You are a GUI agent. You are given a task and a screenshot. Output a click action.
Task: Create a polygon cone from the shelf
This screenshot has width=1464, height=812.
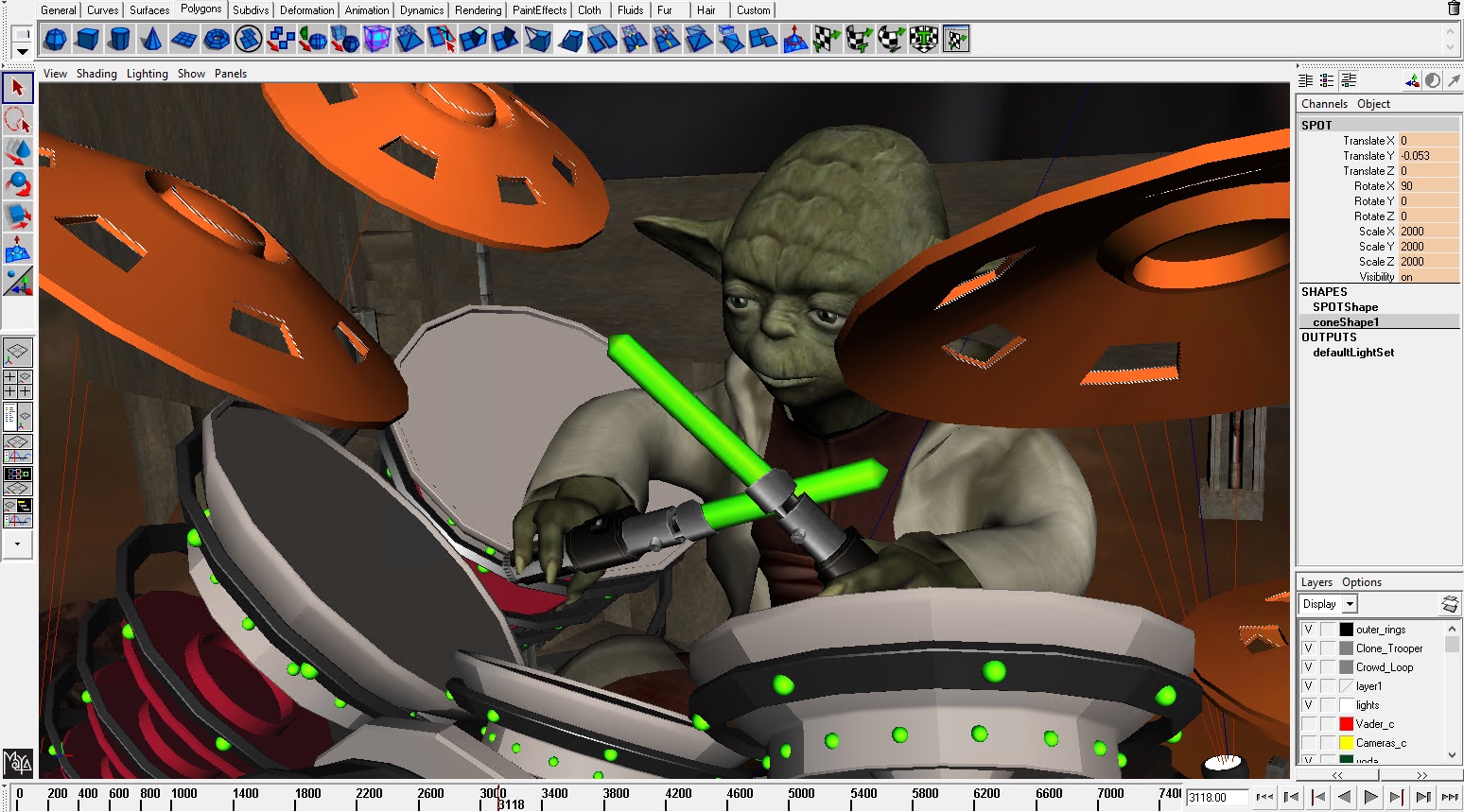click(152, 40)
